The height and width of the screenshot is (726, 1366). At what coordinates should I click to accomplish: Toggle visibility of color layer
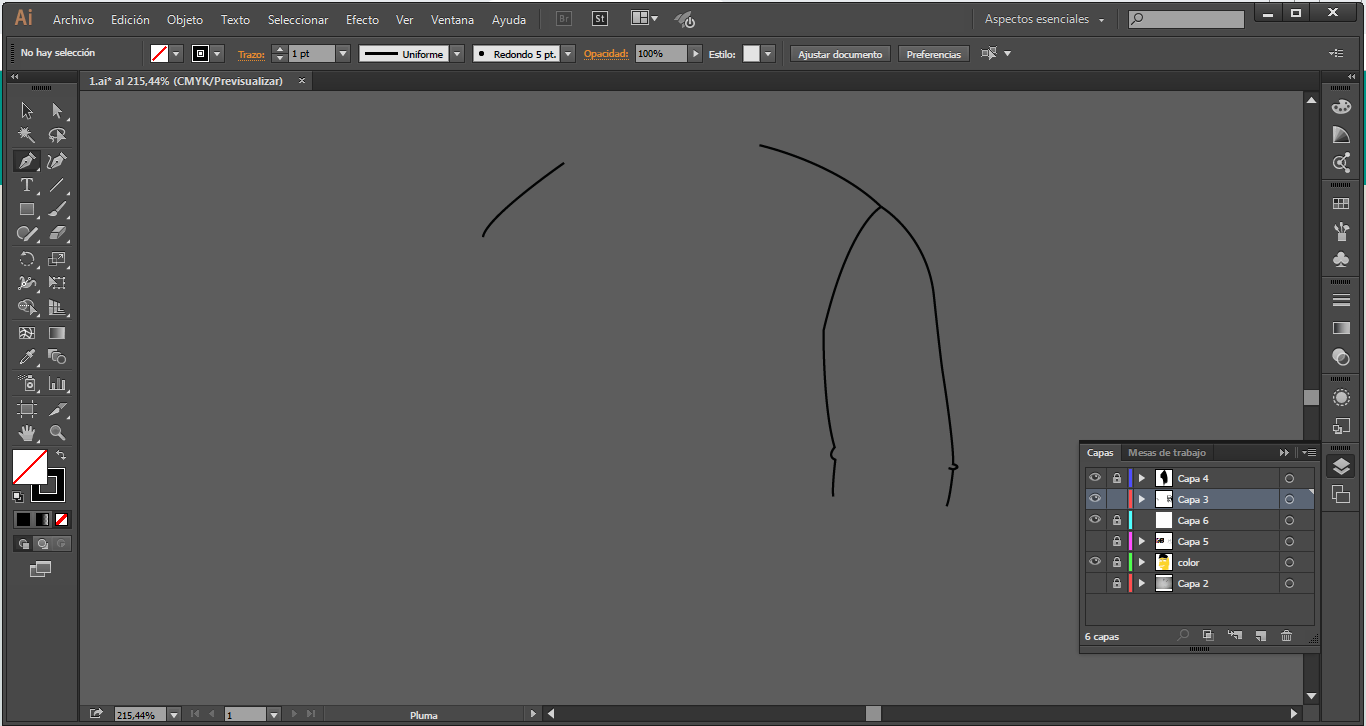click(x=1095, y=562)
